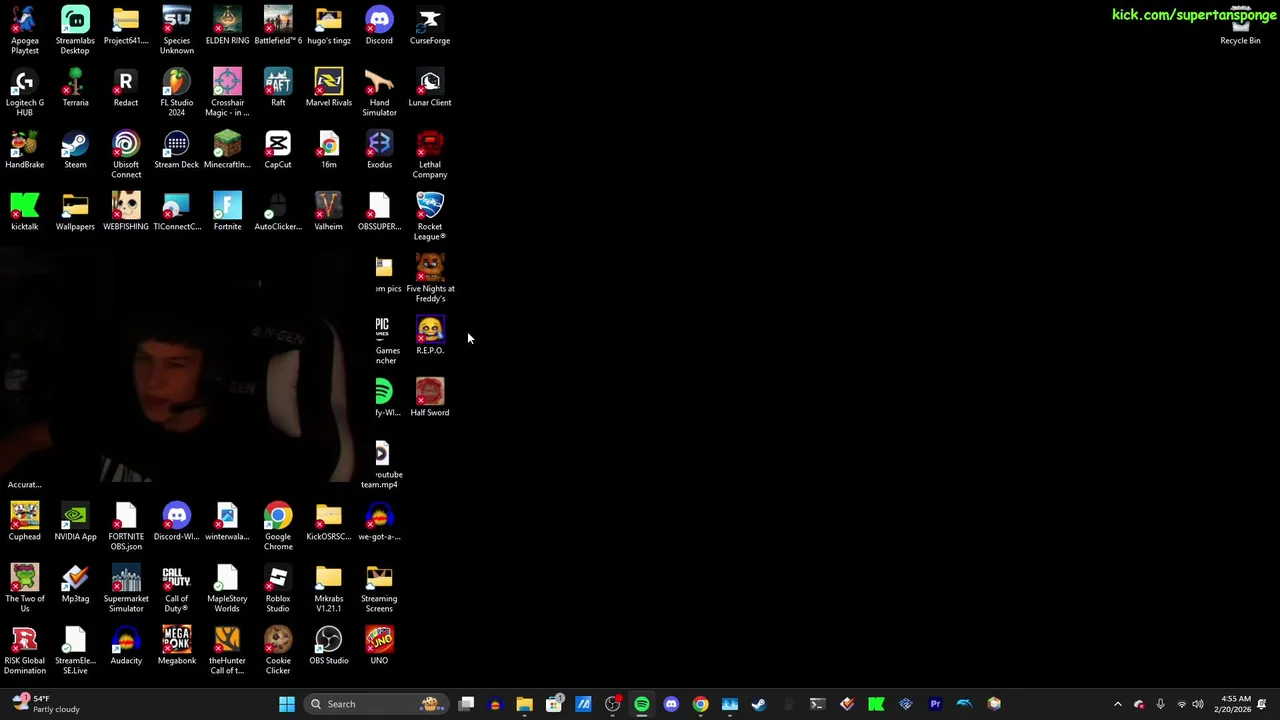This screenshot has width=1280, height=720.
Task: Open Steam from the taskbar
Action: (759, 704)
